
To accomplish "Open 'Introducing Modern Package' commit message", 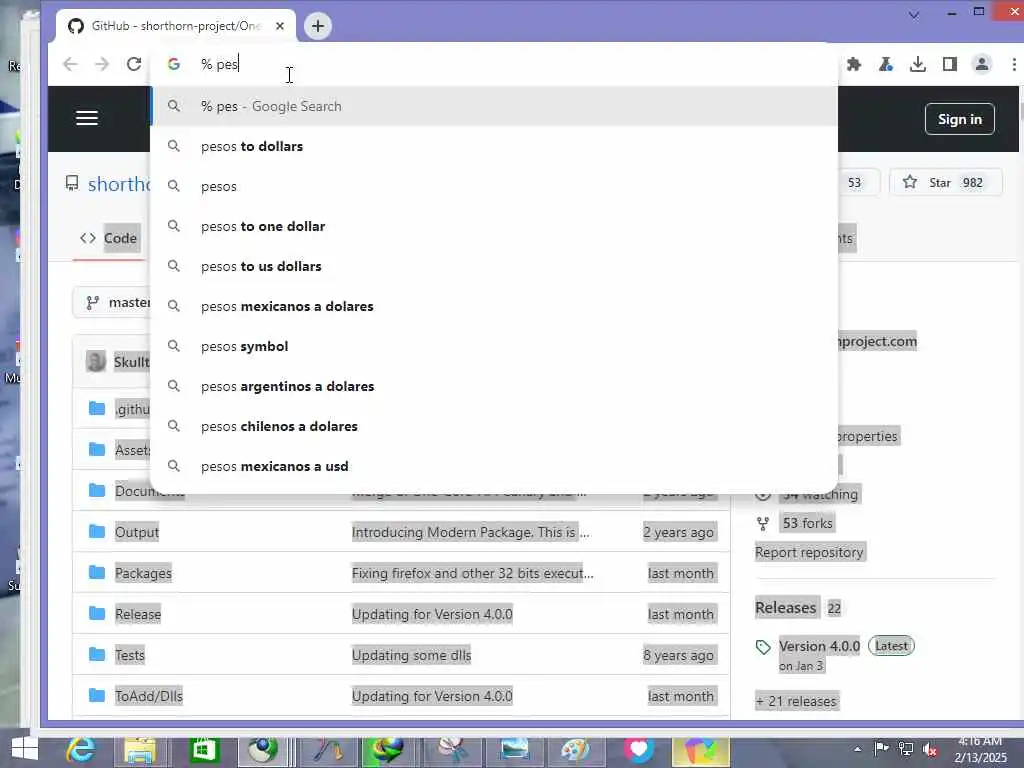I will tap(470, 532).
